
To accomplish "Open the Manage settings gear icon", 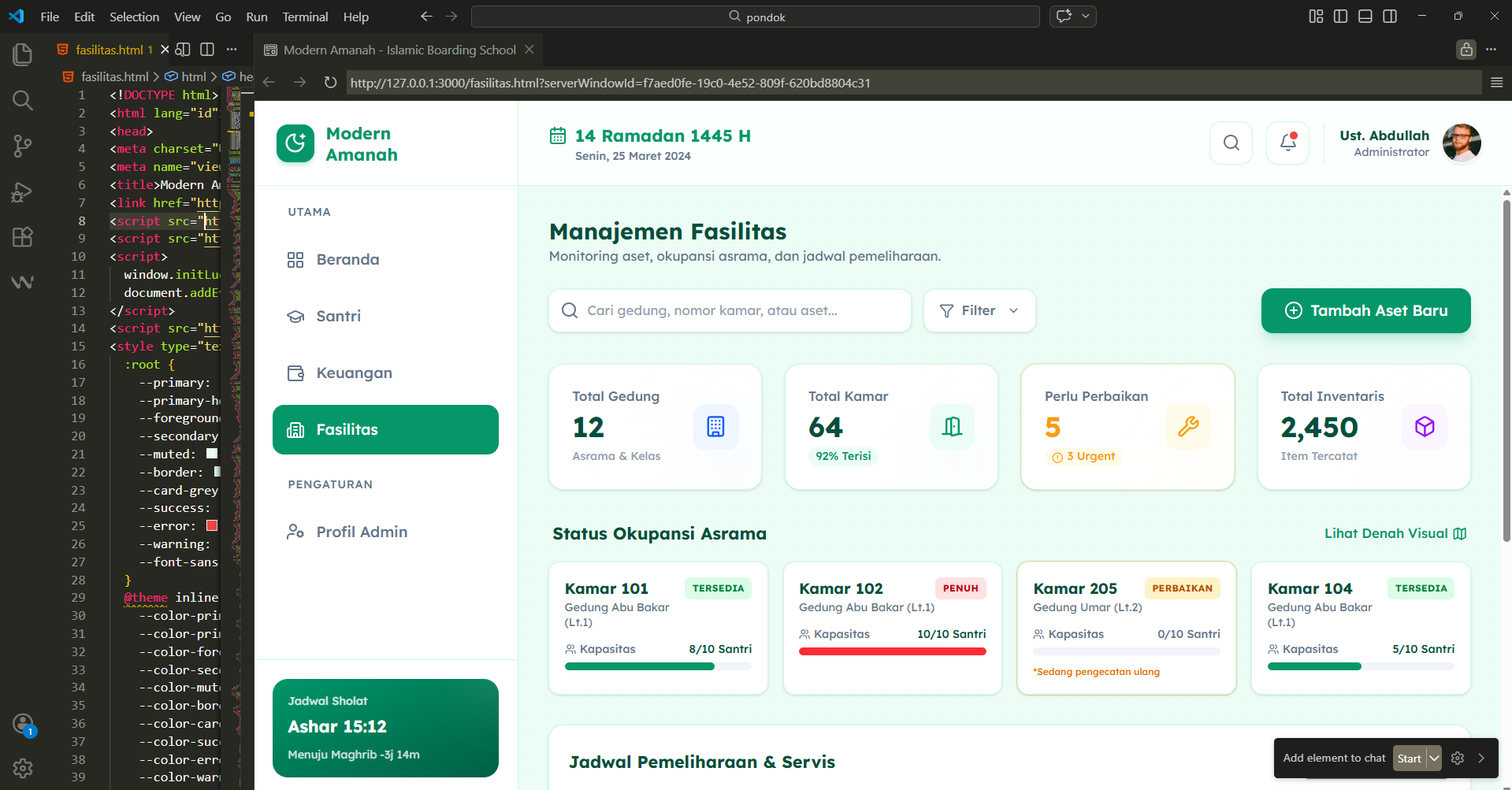I will (x=22, y=768).
